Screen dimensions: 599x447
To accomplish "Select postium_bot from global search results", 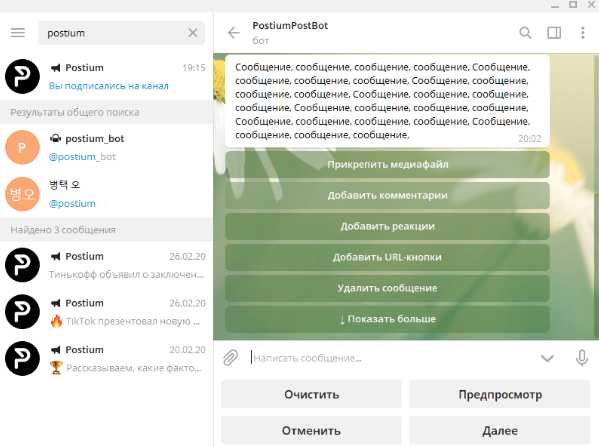I will click(x=106, y=147).
